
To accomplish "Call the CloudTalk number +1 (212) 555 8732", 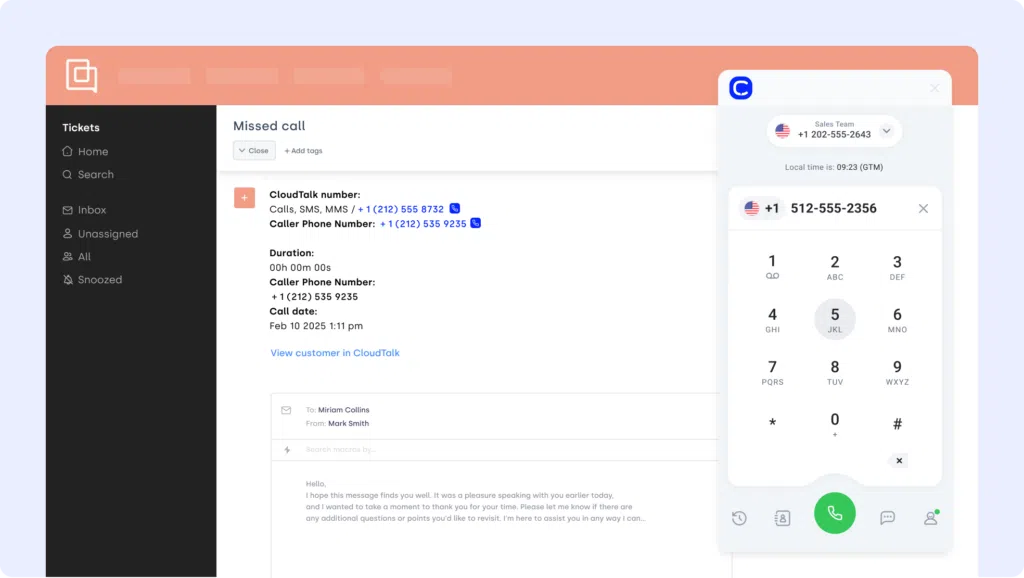I will tap(455, 209).
